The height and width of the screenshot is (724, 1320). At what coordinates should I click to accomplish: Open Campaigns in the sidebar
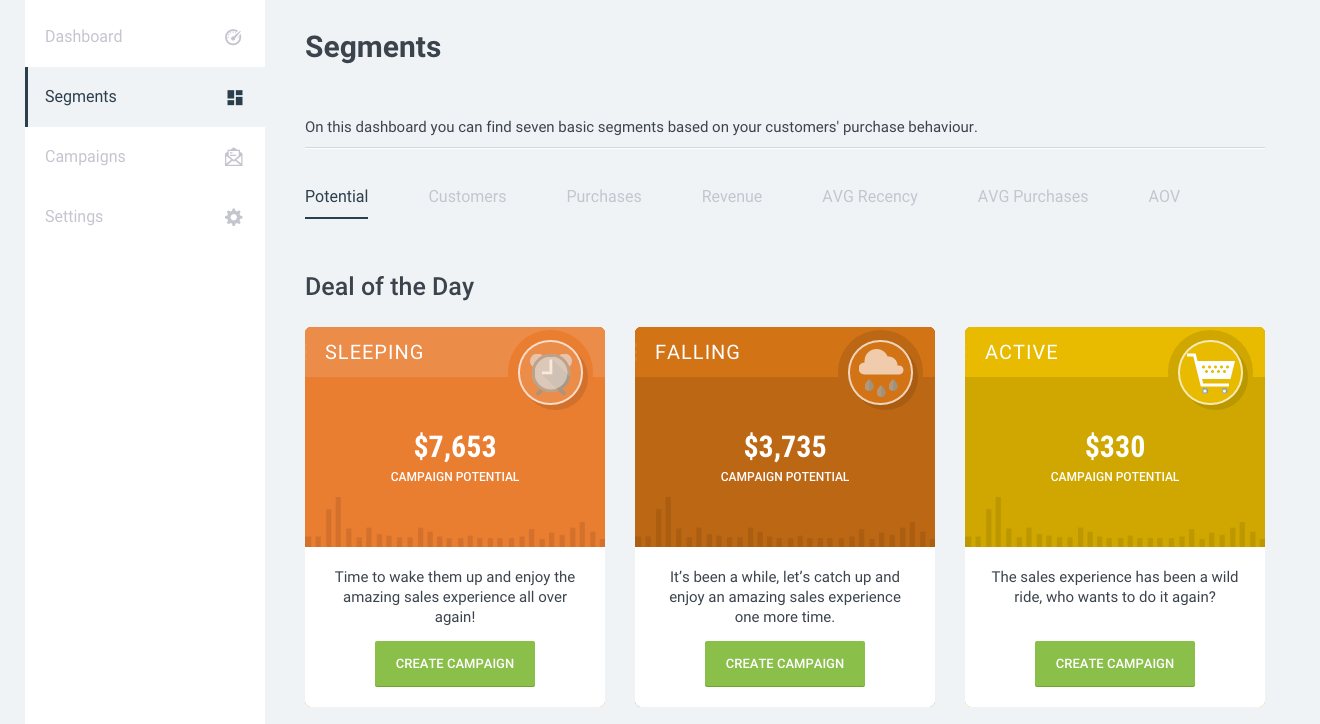(85, 157)
